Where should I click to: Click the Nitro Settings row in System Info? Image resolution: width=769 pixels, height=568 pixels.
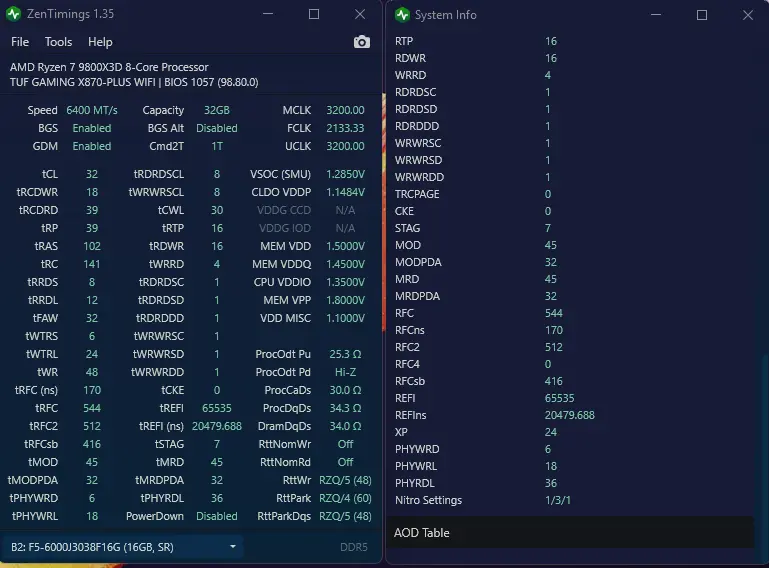click(572, 500)
